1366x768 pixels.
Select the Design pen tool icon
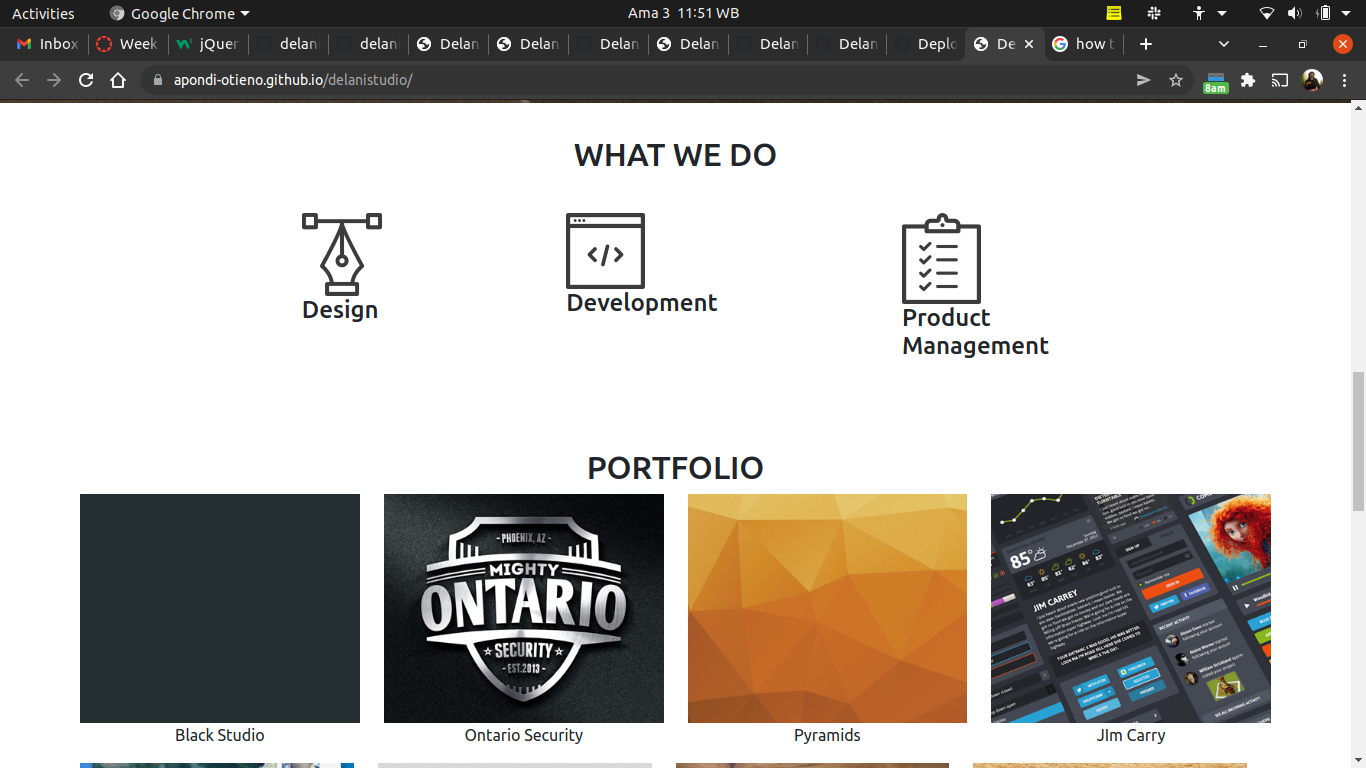pos(340,250)
